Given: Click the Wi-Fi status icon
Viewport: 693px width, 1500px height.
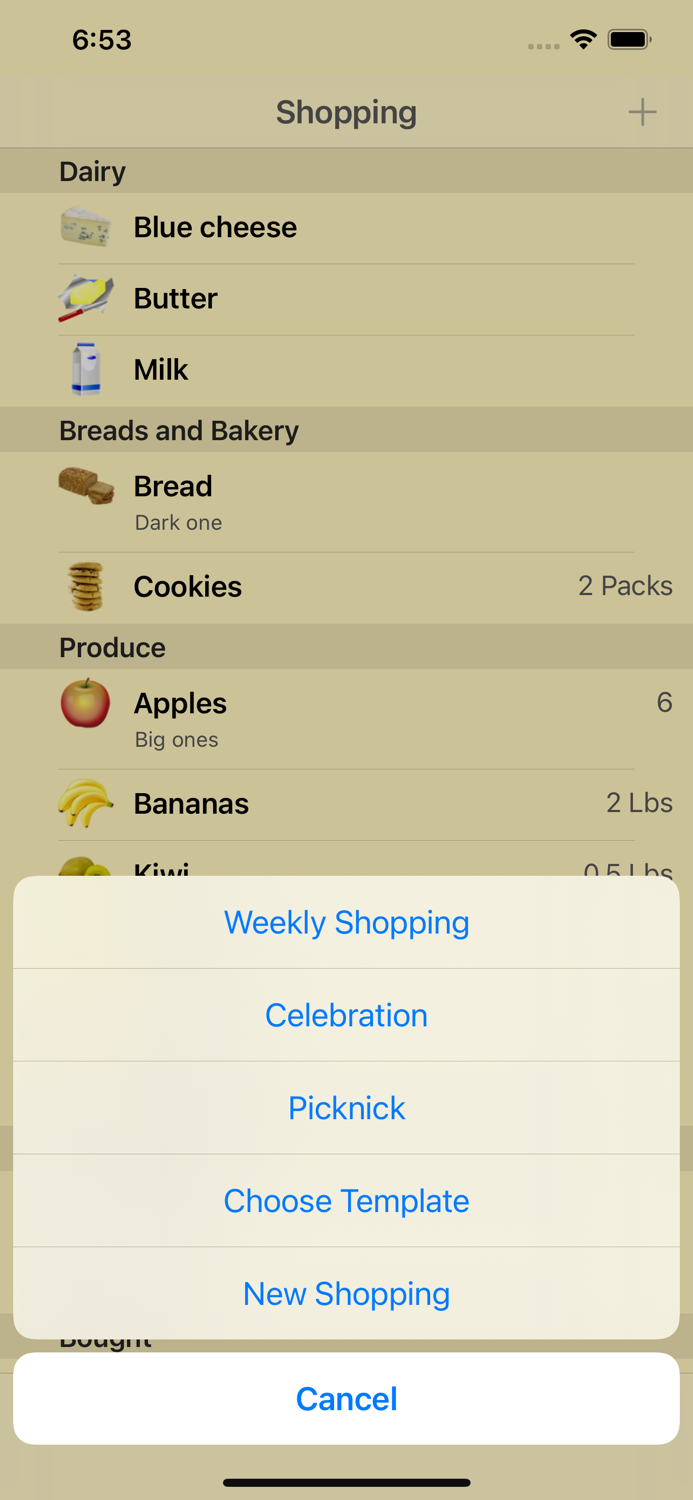Looking at the screenshot, I should click(x=583, y=40).
